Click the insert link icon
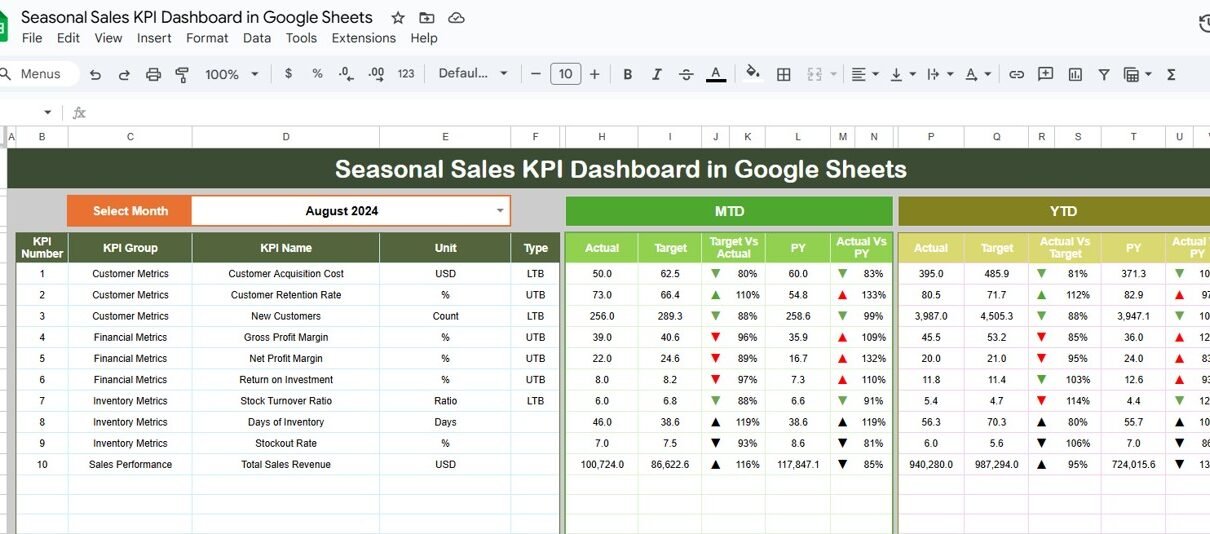The image size is (1210, 534). click(x=1016, y=74)
